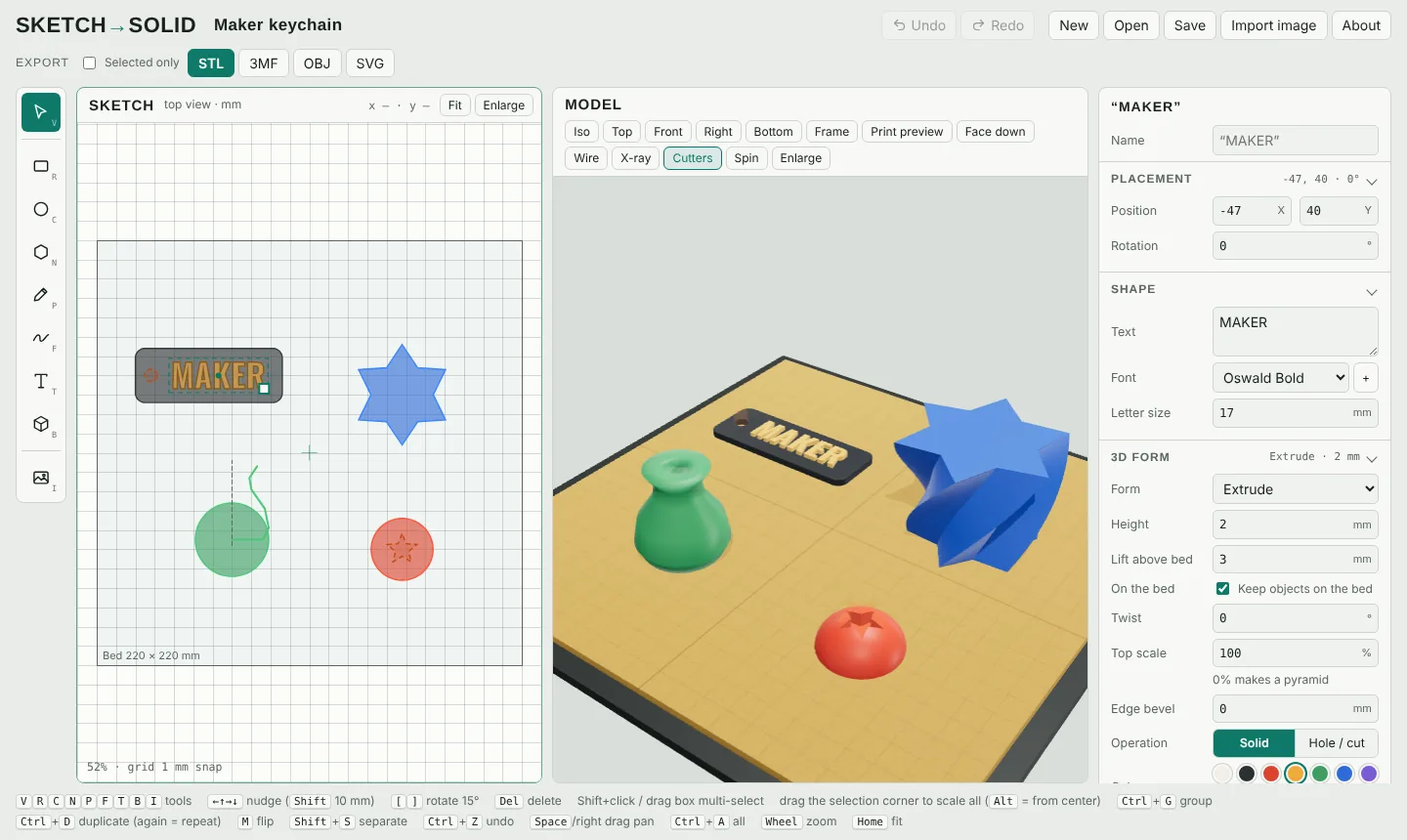The height and width of the screenshot is (840, 1407).
Task: Collapse the Placement section
Action: tap(1372, 182)
